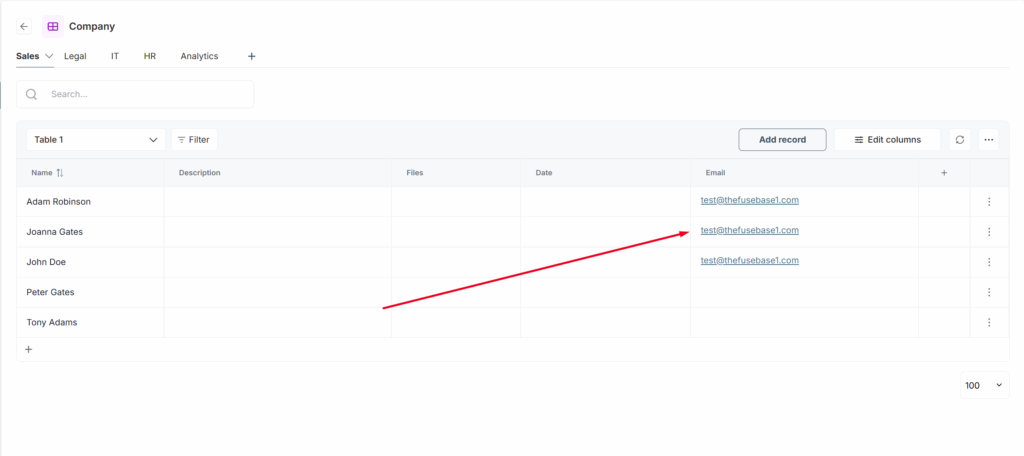Click the Edit columns button
1024x456 pixels.
click(x=887, y=140)
